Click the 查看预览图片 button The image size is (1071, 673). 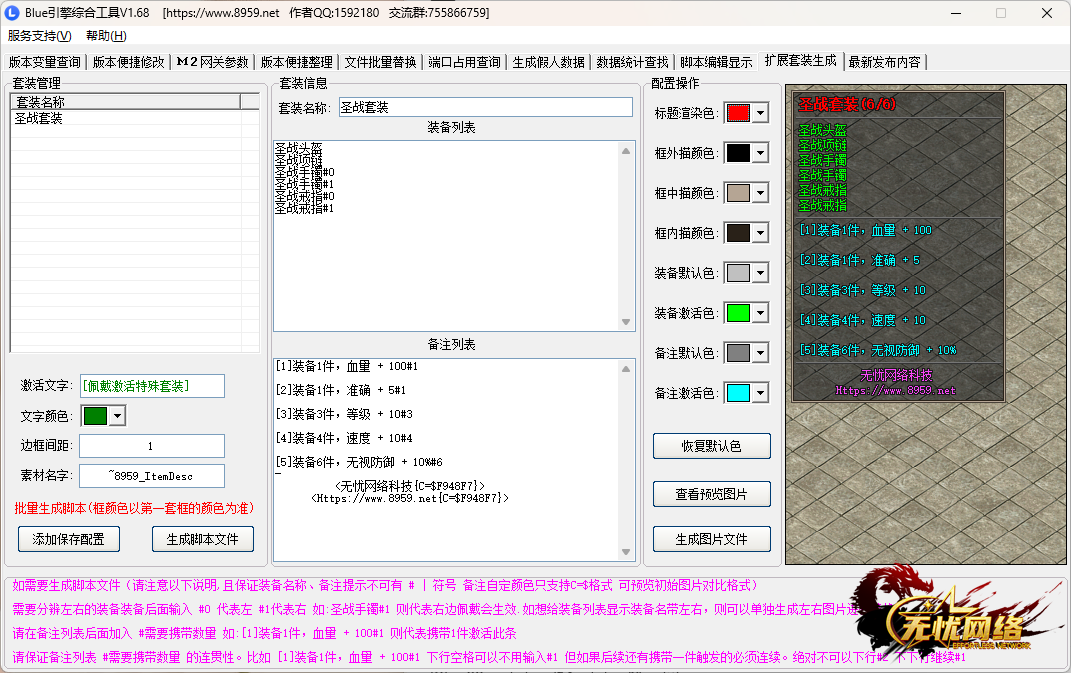(711, 493)
